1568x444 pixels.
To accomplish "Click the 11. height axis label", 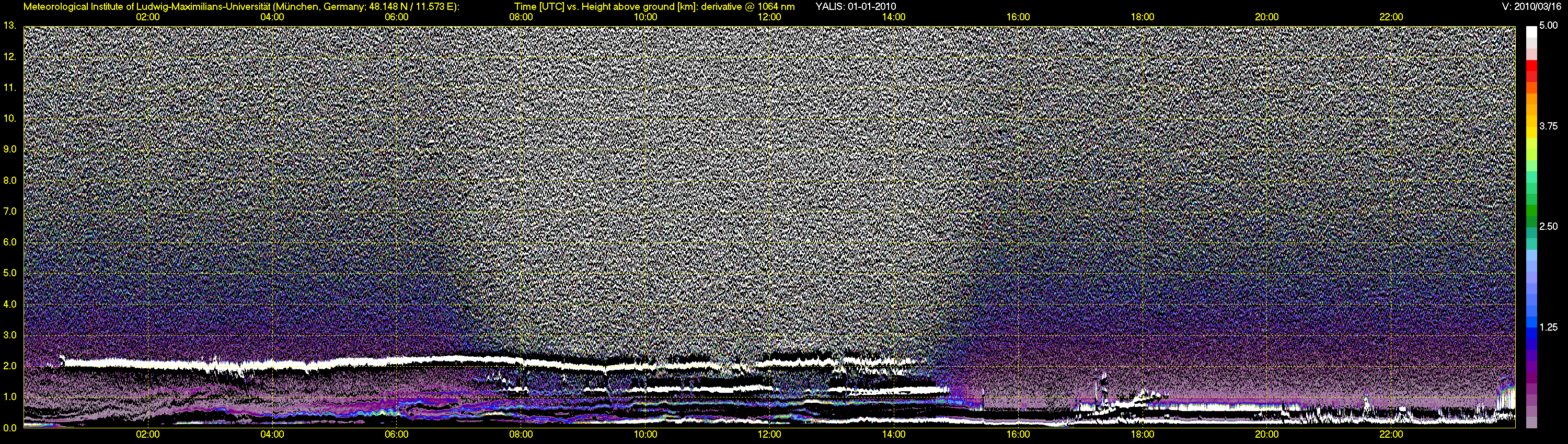I will coord(10,88).
